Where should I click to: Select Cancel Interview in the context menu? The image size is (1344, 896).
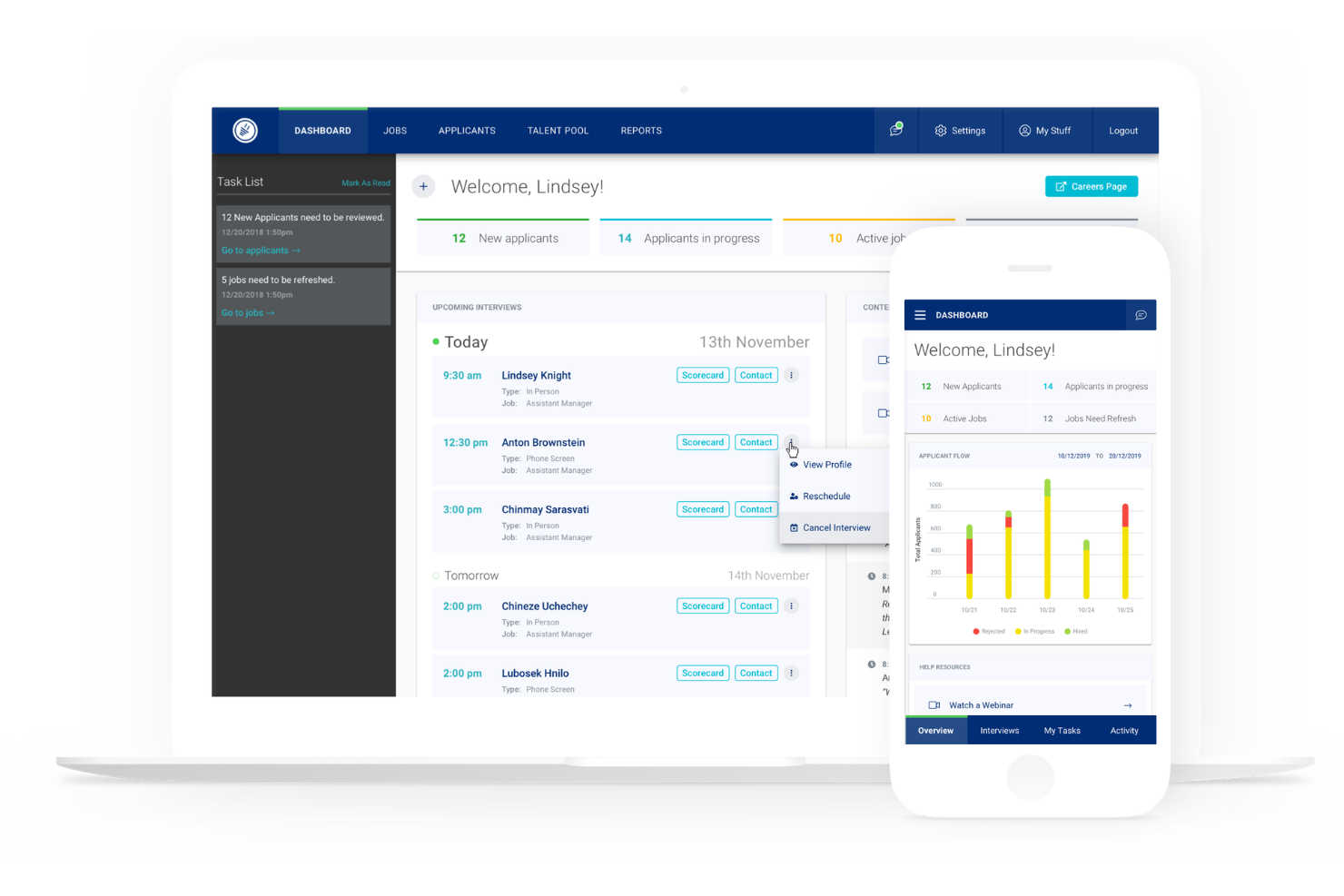834,527
